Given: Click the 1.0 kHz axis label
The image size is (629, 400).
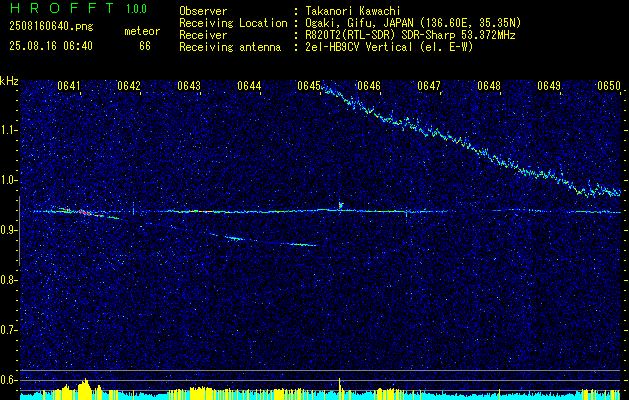Looking at the screenshot, I should [7, 180].
